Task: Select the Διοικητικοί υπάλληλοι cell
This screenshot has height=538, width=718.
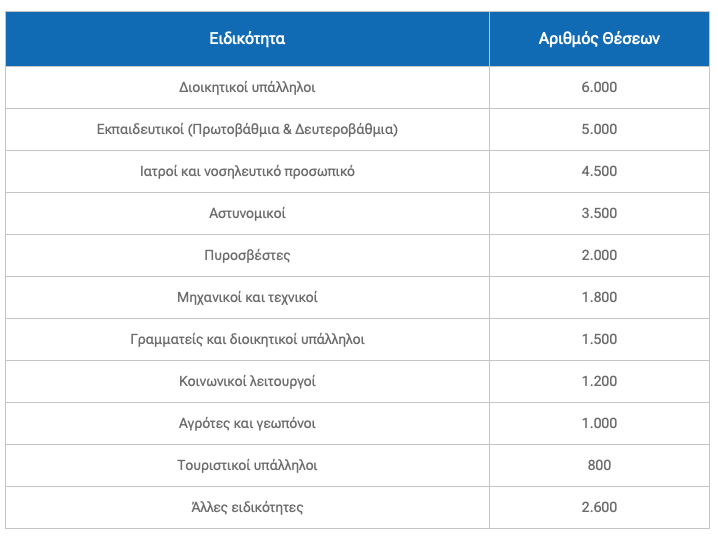Action: (x=247, y=87)
